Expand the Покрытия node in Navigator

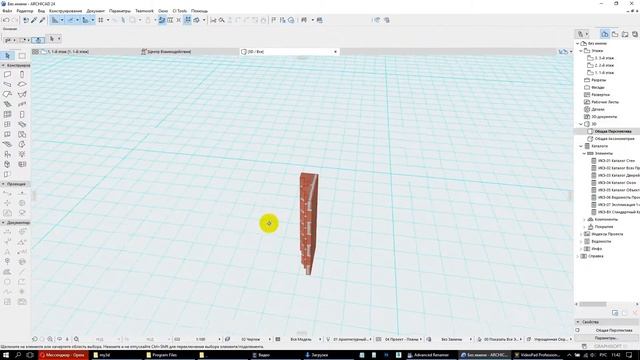point(584,227)
